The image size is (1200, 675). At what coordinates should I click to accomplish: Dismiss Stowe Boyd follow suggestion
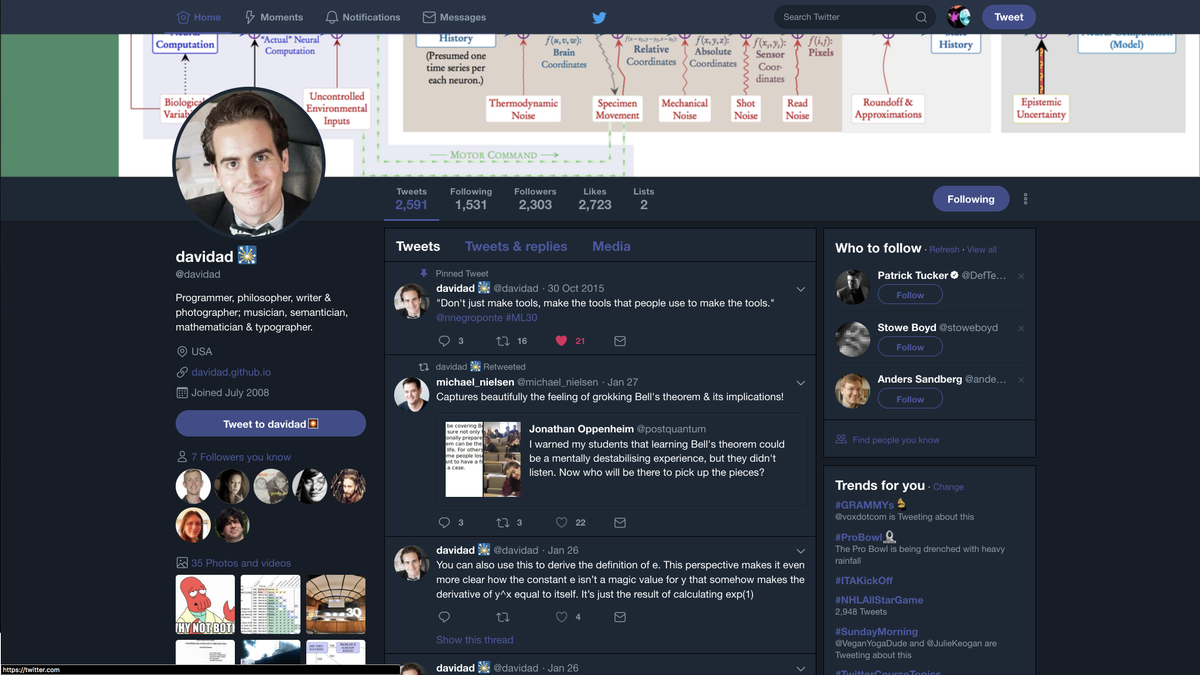1021,328
